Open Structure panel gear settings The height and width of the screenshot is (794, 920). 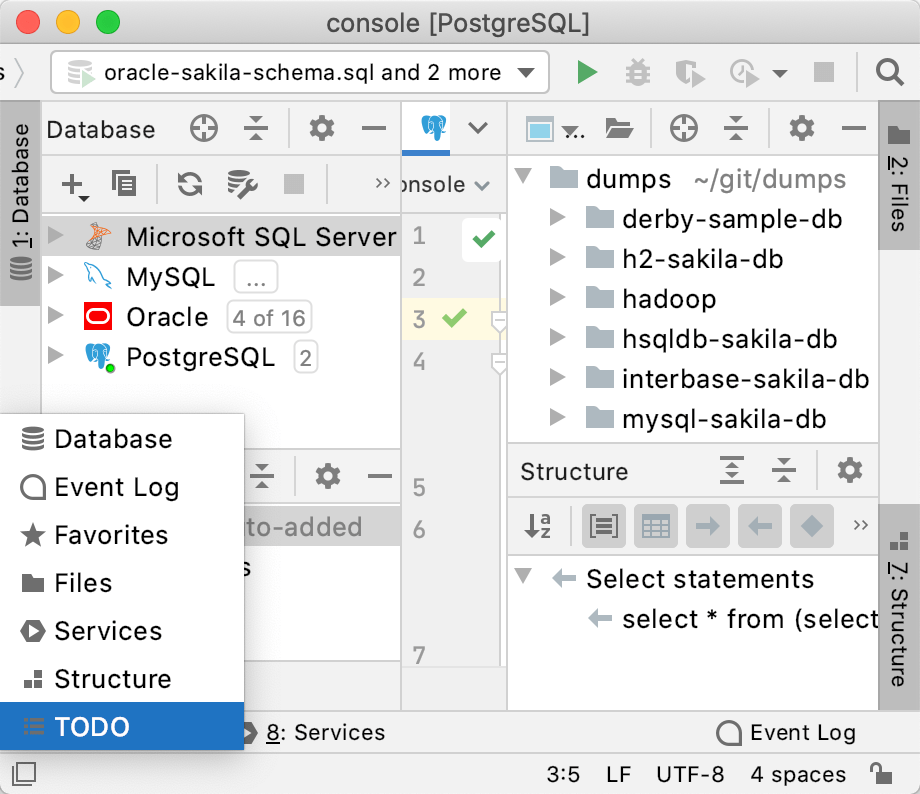[x=850, y=470]
